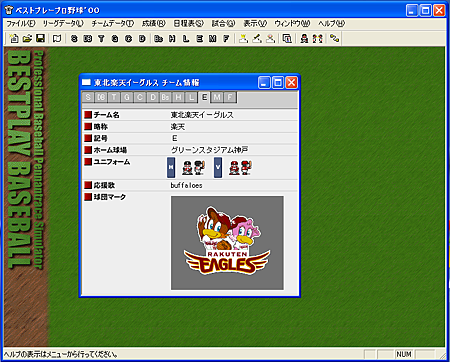Select active E tab in team info window
The width and height of the screenshot is (450, 362).
[x=204, y=97]
